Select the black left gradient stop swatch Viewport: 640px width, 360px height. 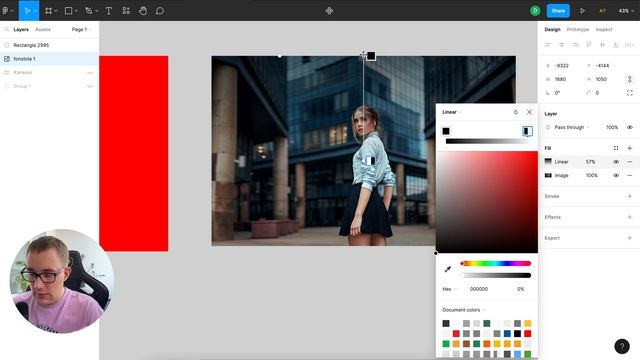(x=446, y=131)
